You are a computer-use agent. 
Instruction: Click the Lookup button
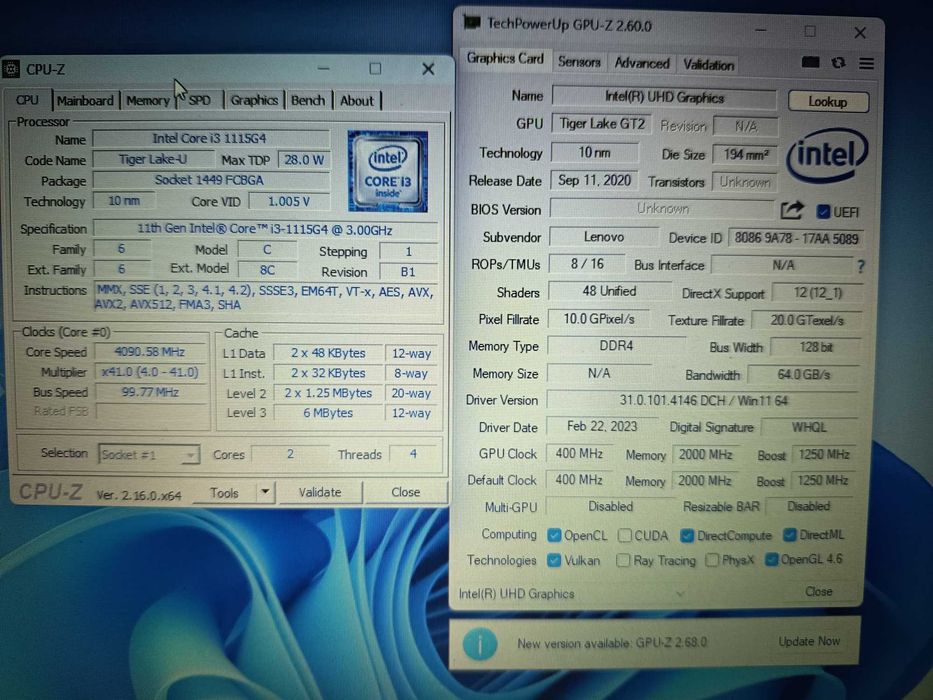coord(828,102)
